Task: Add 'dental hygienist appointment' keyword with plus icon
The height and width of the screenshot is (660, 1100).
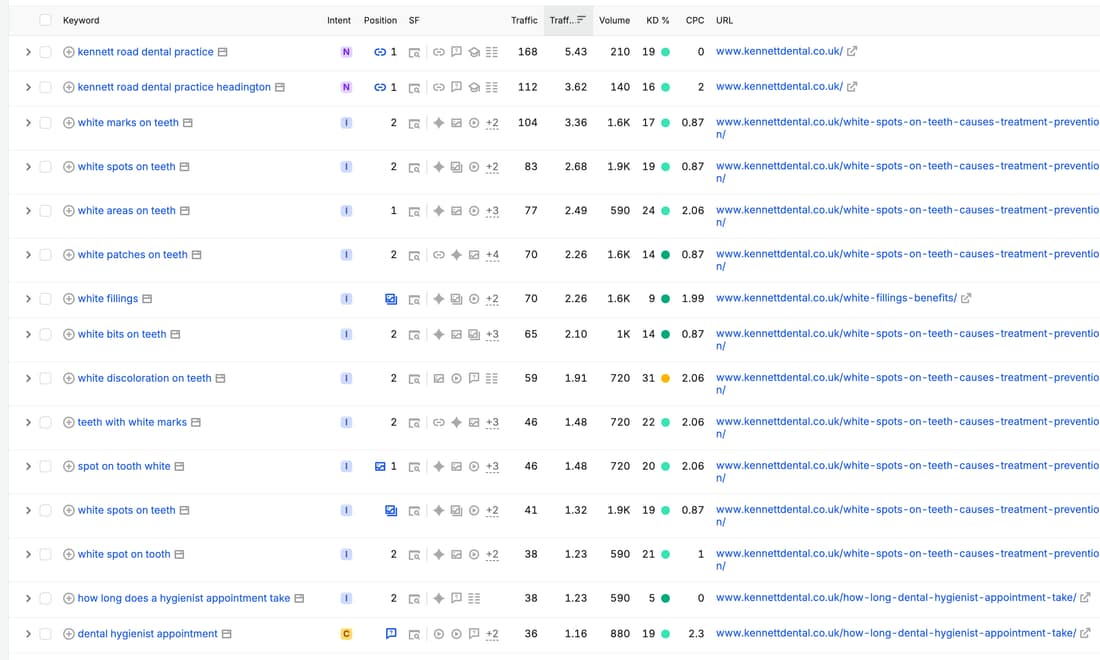Action: point(69,634)
